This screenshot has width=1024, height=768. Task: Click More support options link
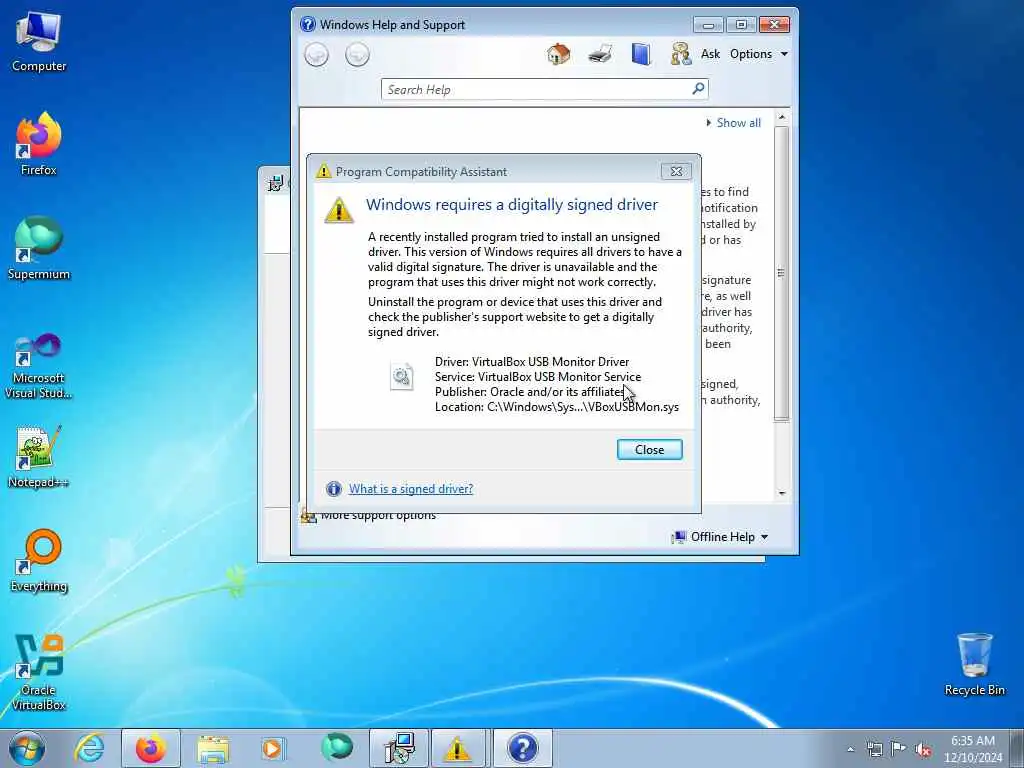[378, 516]
